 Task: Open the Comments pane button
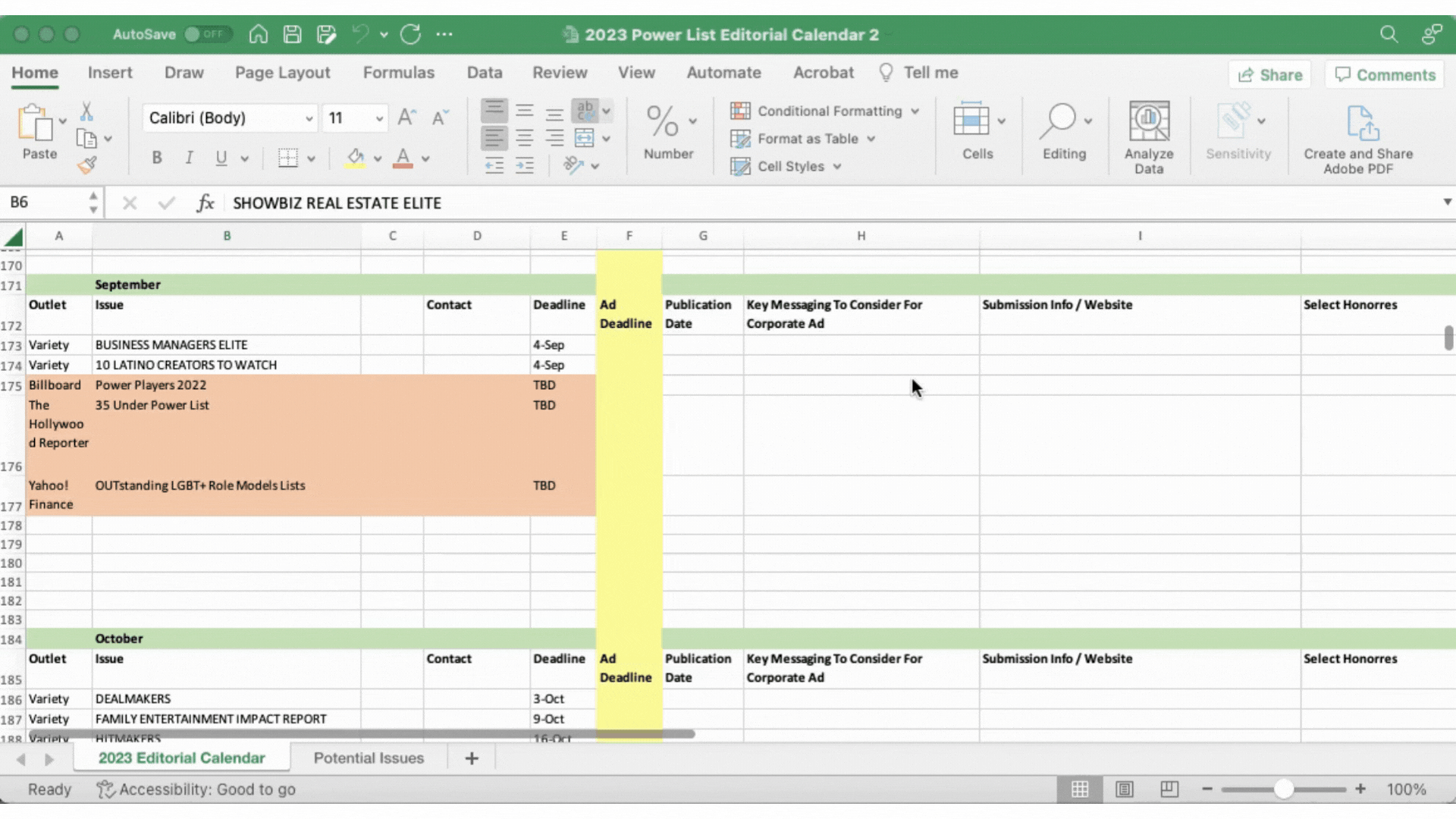click(1385, 74)
